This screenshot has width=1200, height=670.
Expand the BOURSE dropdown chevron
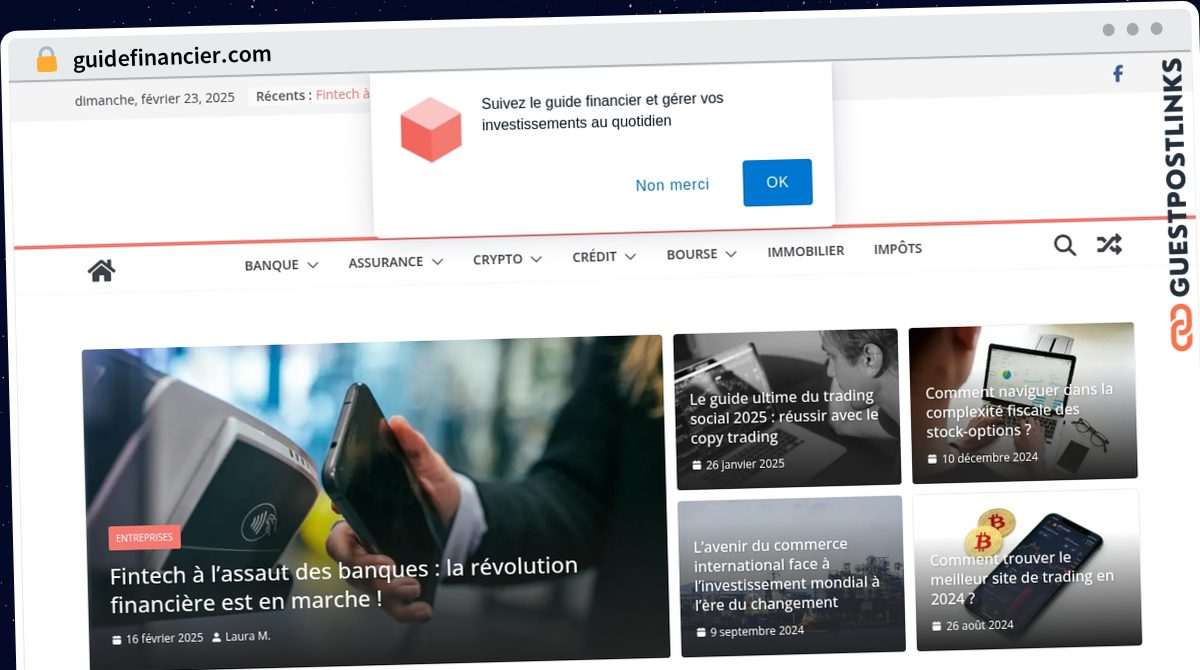click(x=731, y=254)
